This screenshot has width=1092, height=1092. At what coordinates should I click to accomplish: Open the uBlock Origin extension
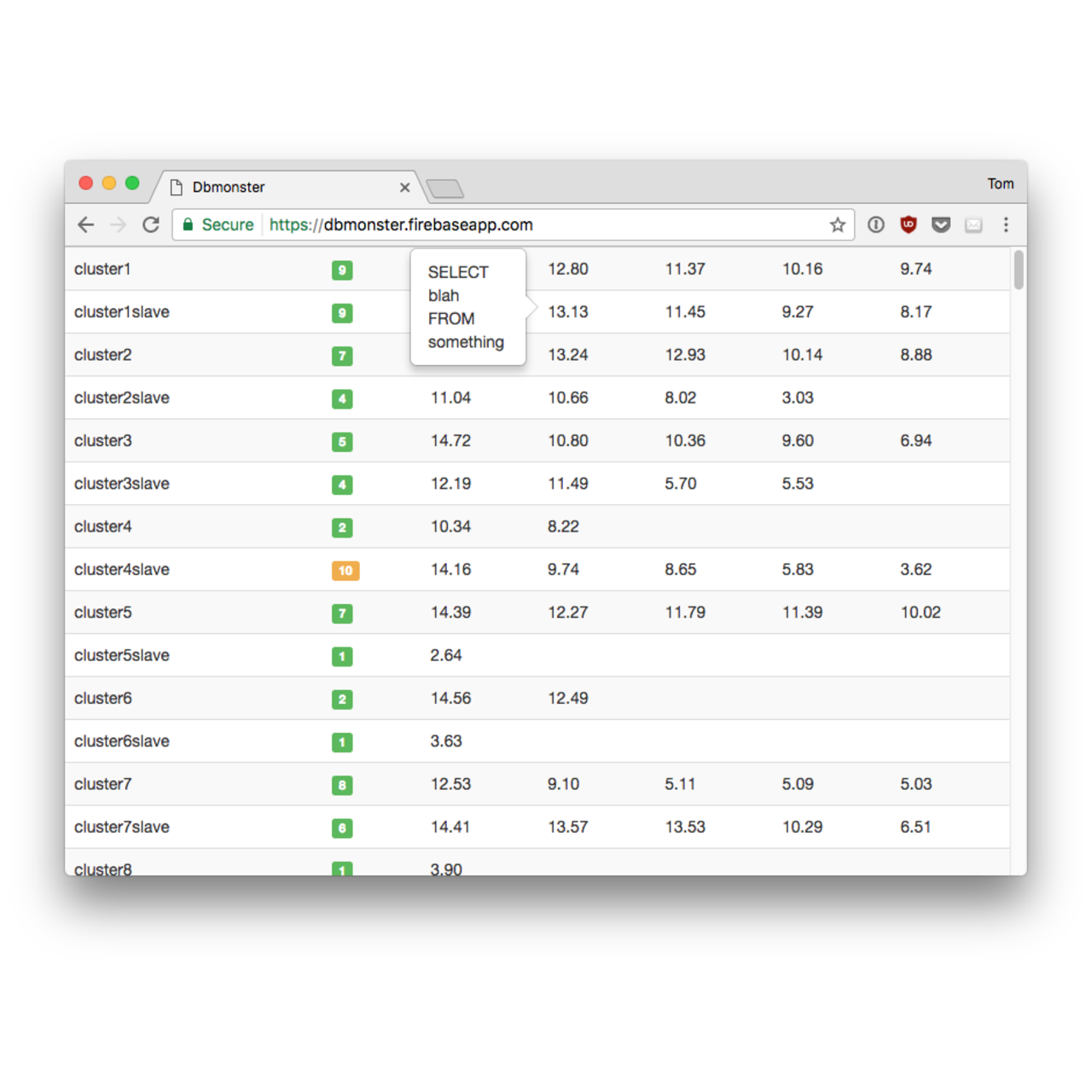click(909, 224)
